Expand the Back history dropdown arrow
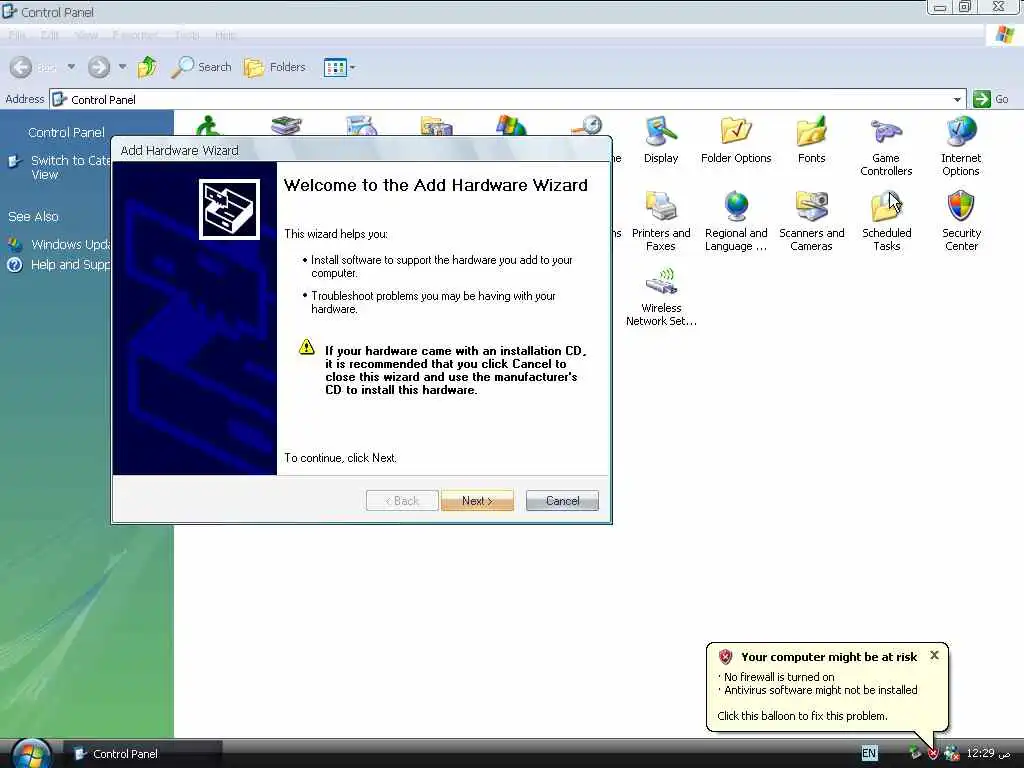1024x768 pixels. 71,67
